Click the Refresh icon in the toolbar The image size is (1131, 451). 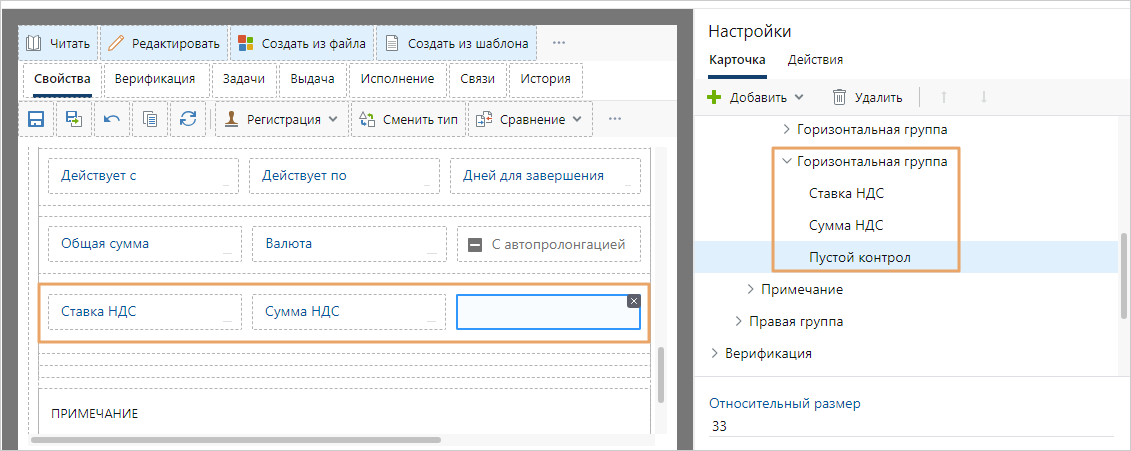click(x=188, y=119)
